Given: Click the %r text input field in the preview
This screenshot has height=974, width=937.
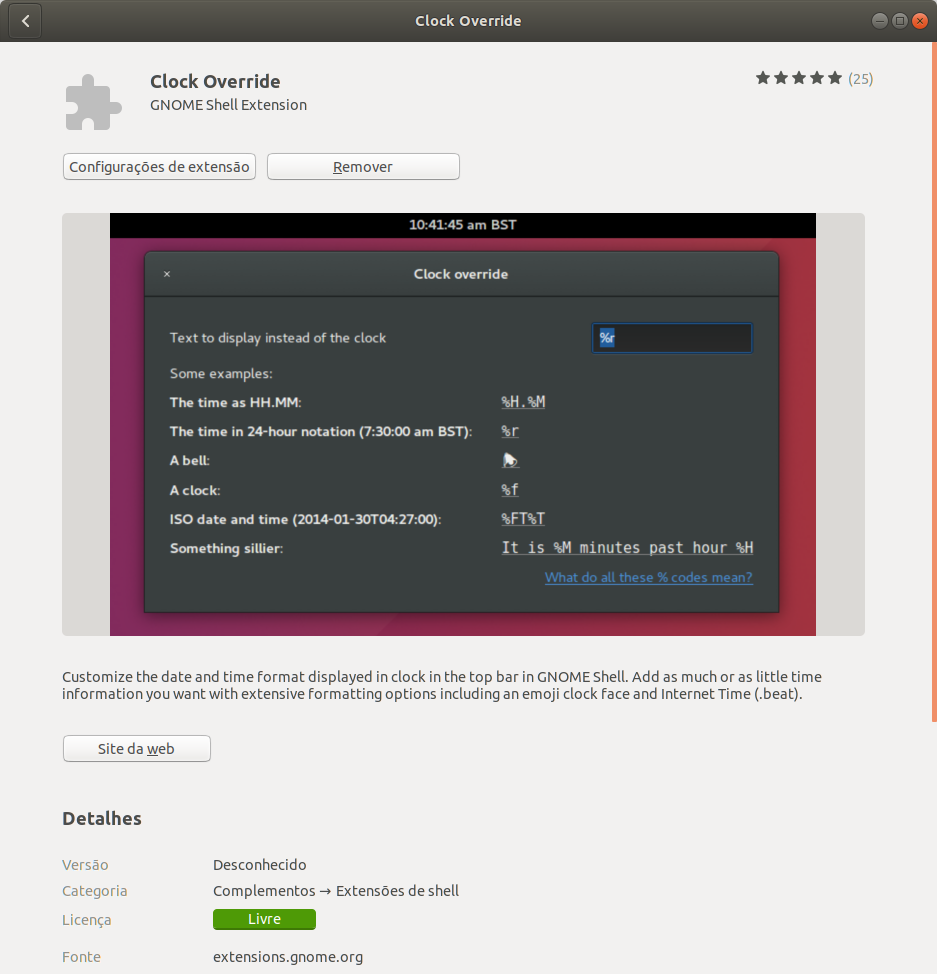Looking at the screenshot, I should 670,338.
